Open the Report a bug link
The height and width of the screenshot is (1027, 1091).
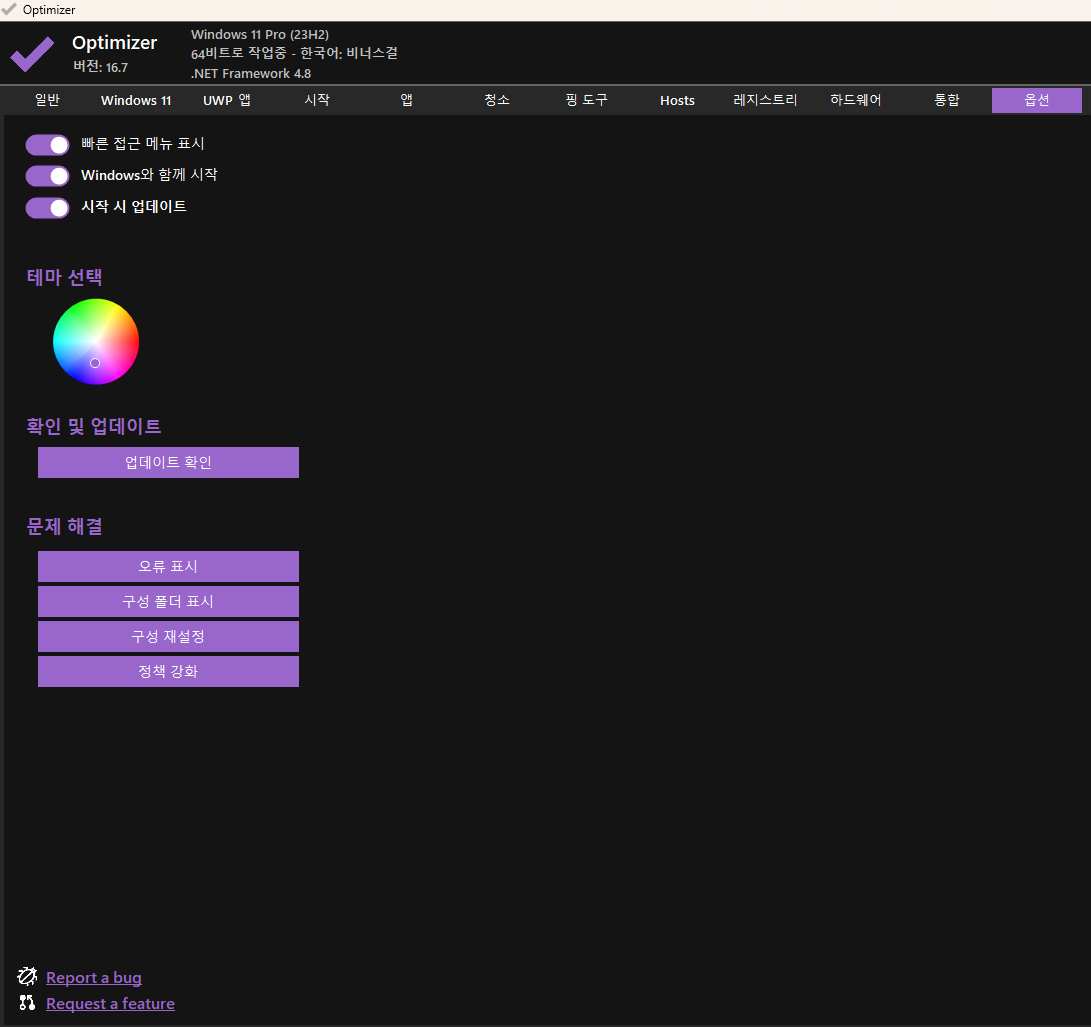click(x=94, y=978)
